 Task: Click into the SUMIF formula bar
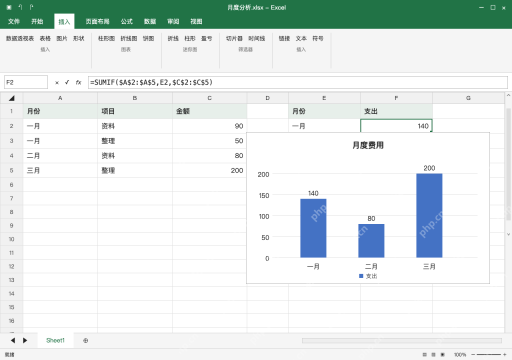pyautogui.click(x=298, y=82)
